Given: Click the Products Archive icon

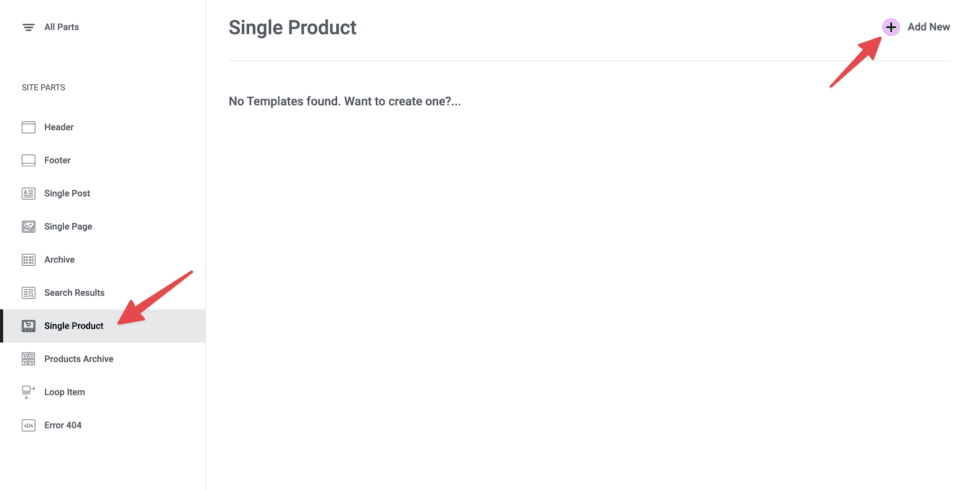Looking at the screenshot, I should pos(28,359).
